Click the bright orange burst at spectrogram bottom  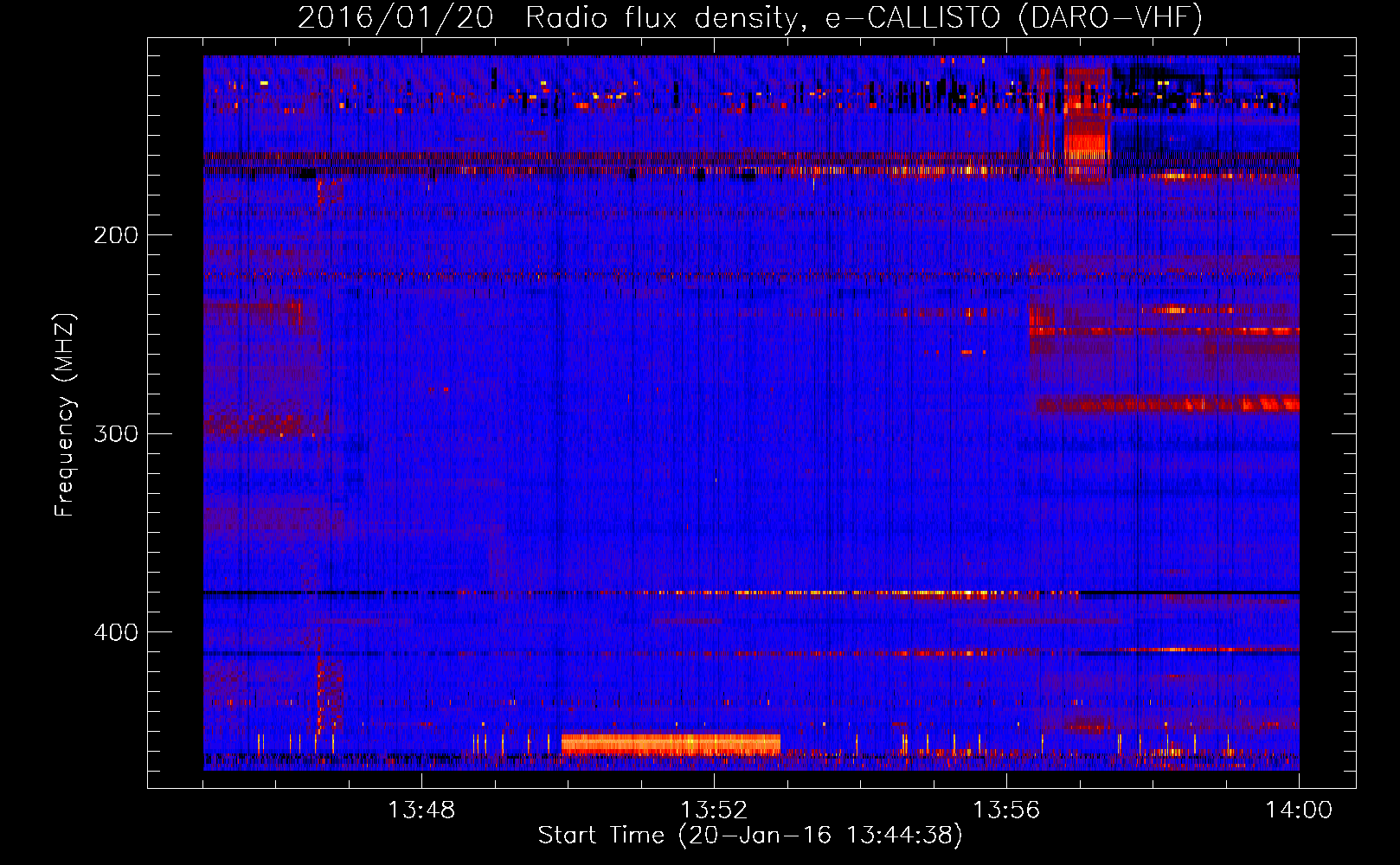pyautogui.click(x=671, y=744)
